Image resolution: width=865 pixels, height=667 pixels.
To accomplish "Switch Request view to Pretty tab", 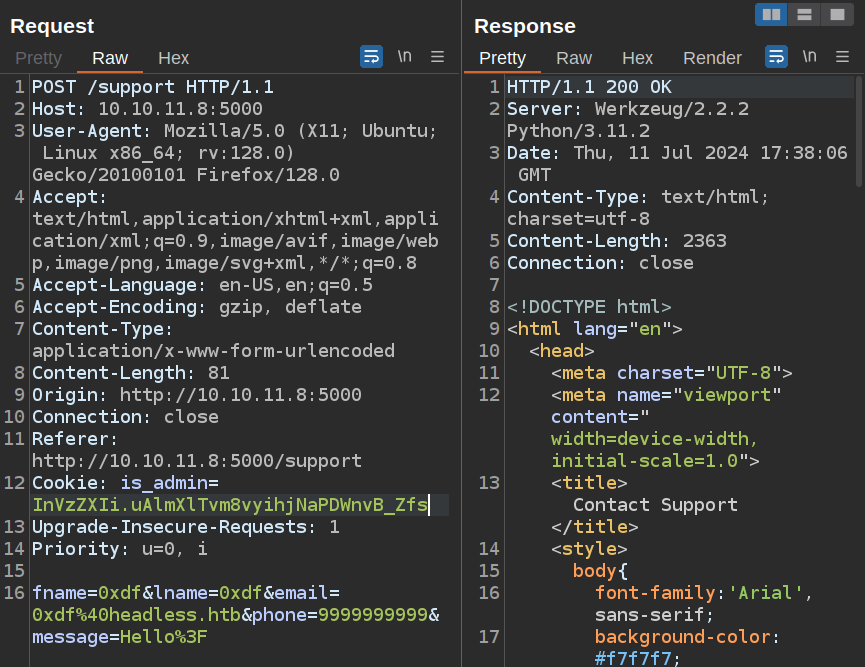I will tap(38, 58).
